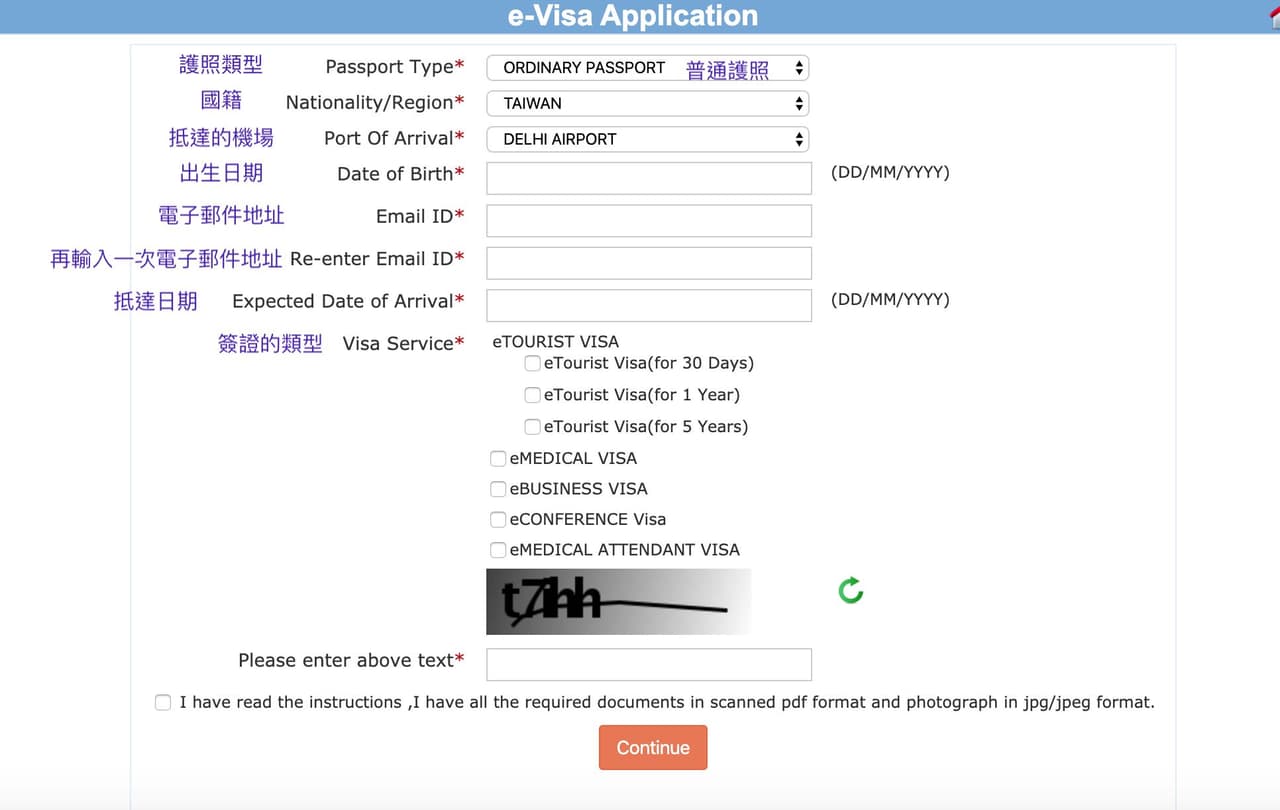Viewport: 1280px width, 810px height.
Task: Click the 國籍 annotation text
Action: [221, 100]
